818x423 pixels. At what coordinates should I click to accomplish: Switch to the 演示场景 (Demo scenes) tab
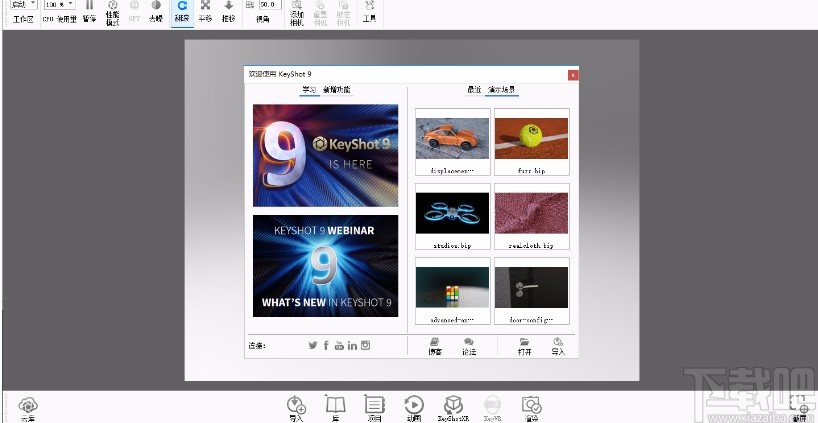tap(502, 90)
